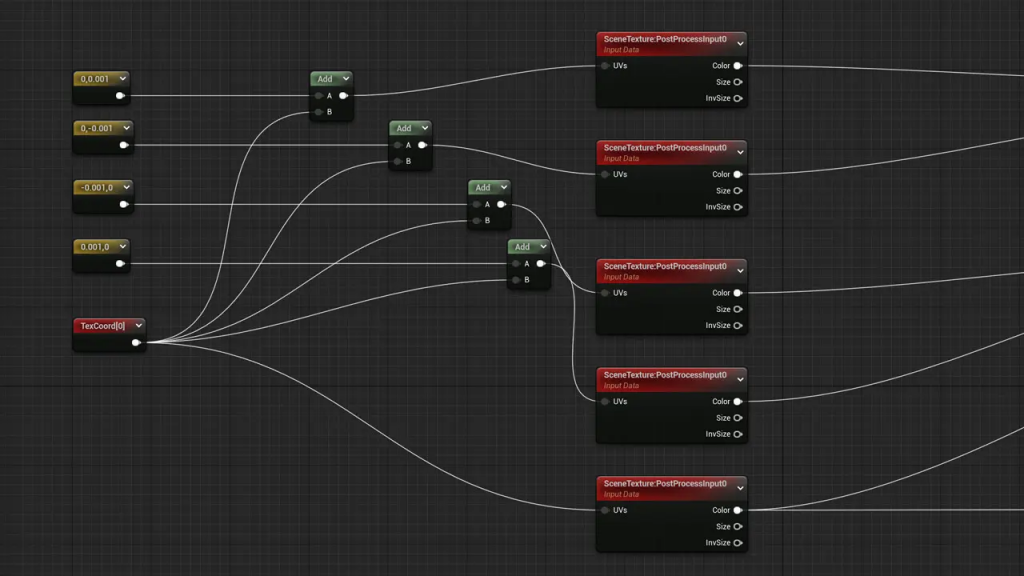Click the A input pin of the topmost Add node
Image resolution: width=1024 pixels, height=576 pixels.
(318, 96)
